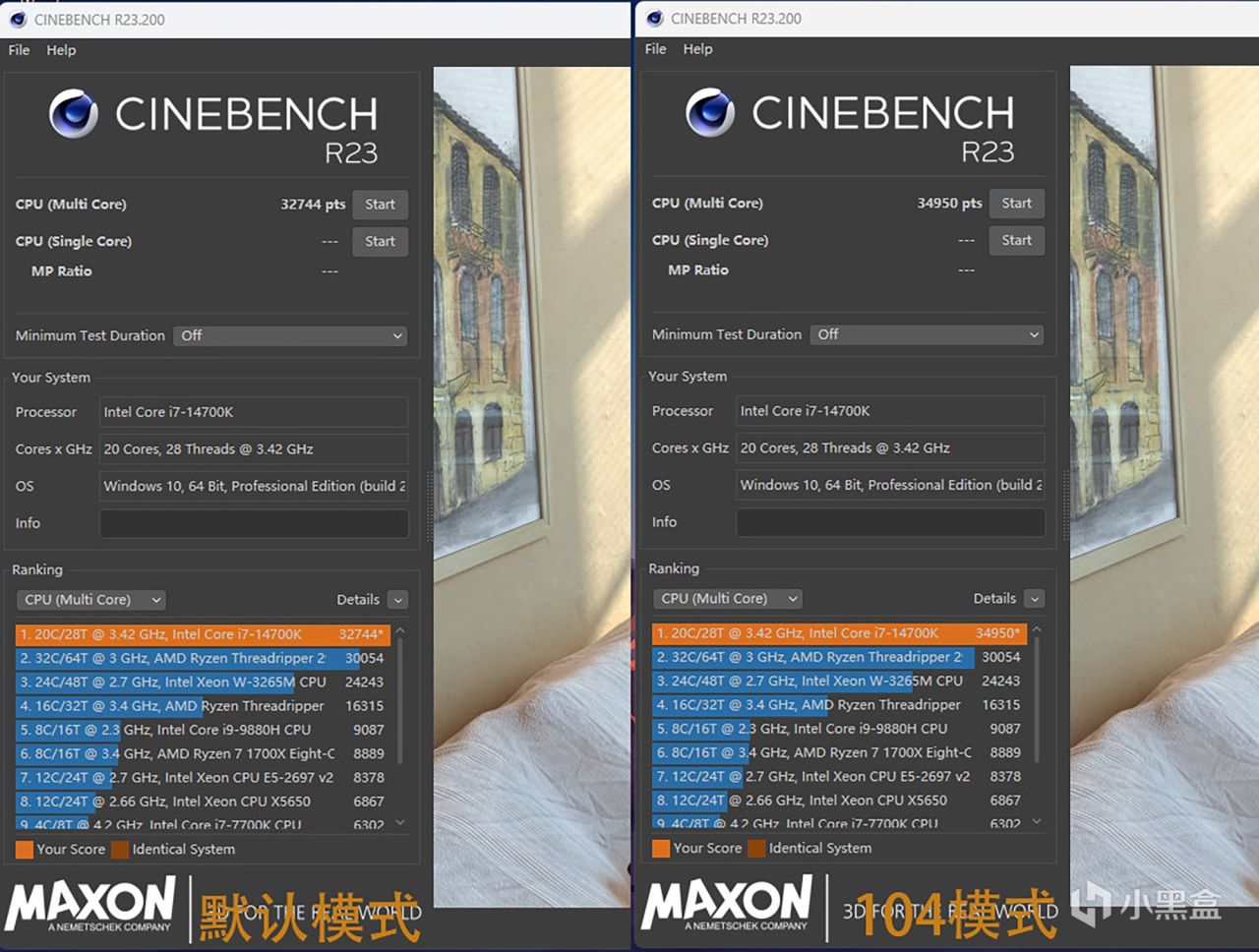This screenshot has height=952, width=1259.
Task: Click the orange Your Score swatch in left window
Action: [x=25, y=850]
